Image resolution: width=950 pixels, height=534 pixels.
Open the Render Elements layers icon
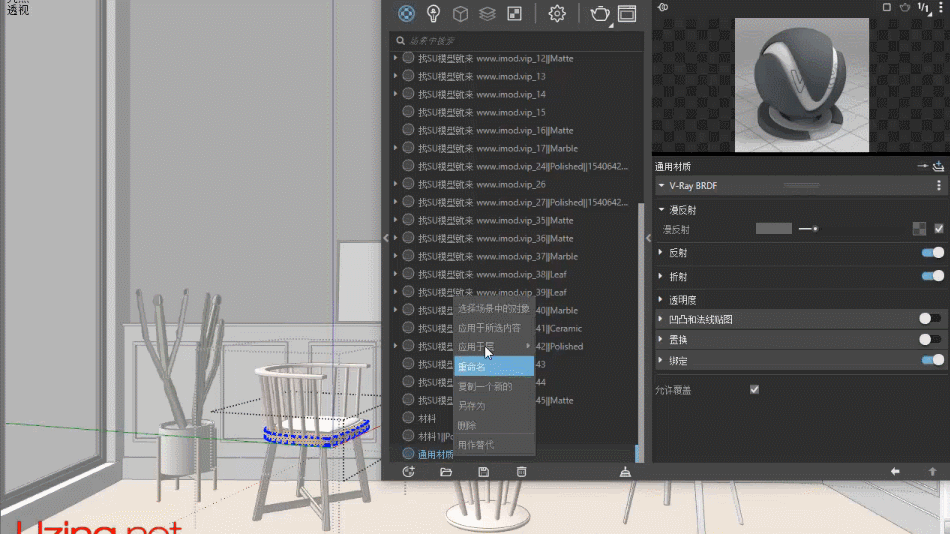[x=487, y=13]
